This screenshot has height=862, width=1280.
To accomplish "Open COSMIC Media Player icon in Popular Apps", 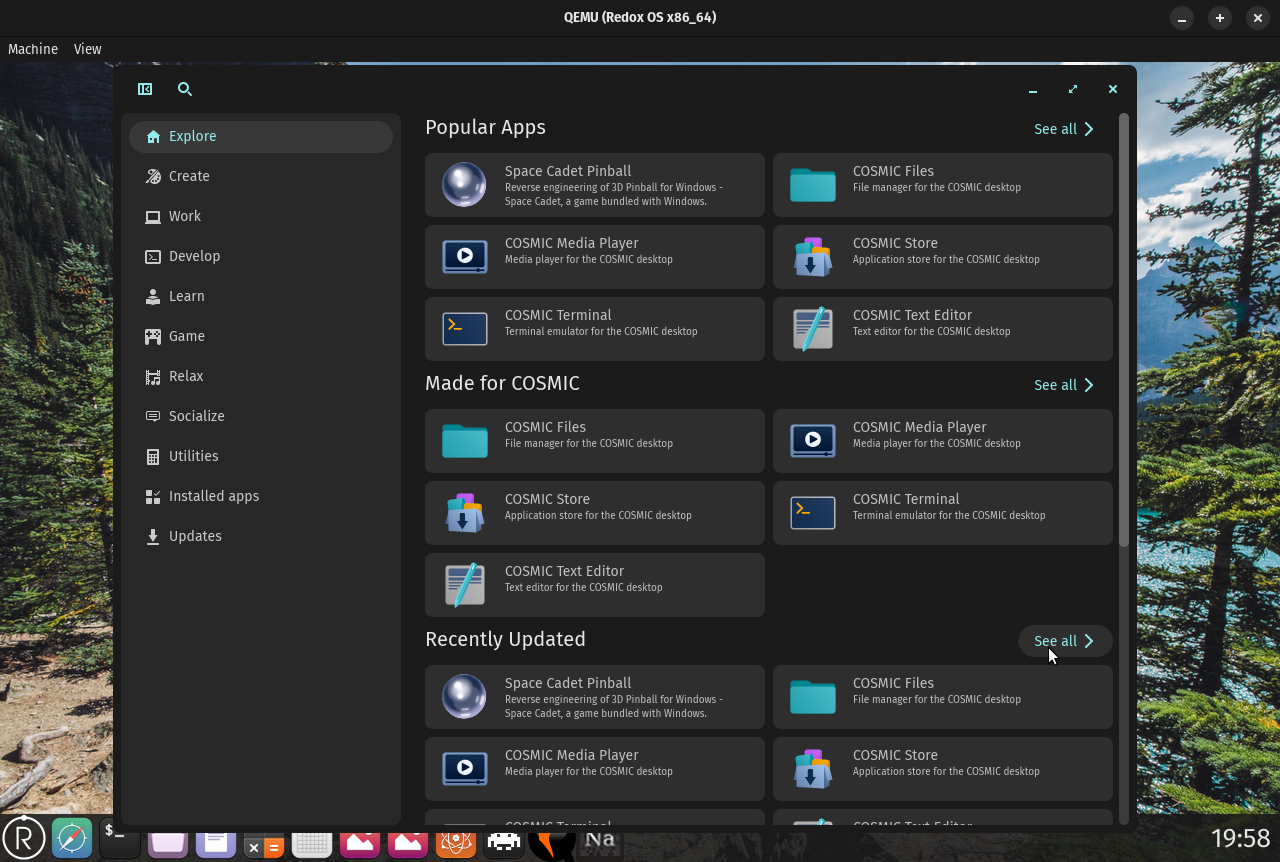I will [x=465, y=257].
